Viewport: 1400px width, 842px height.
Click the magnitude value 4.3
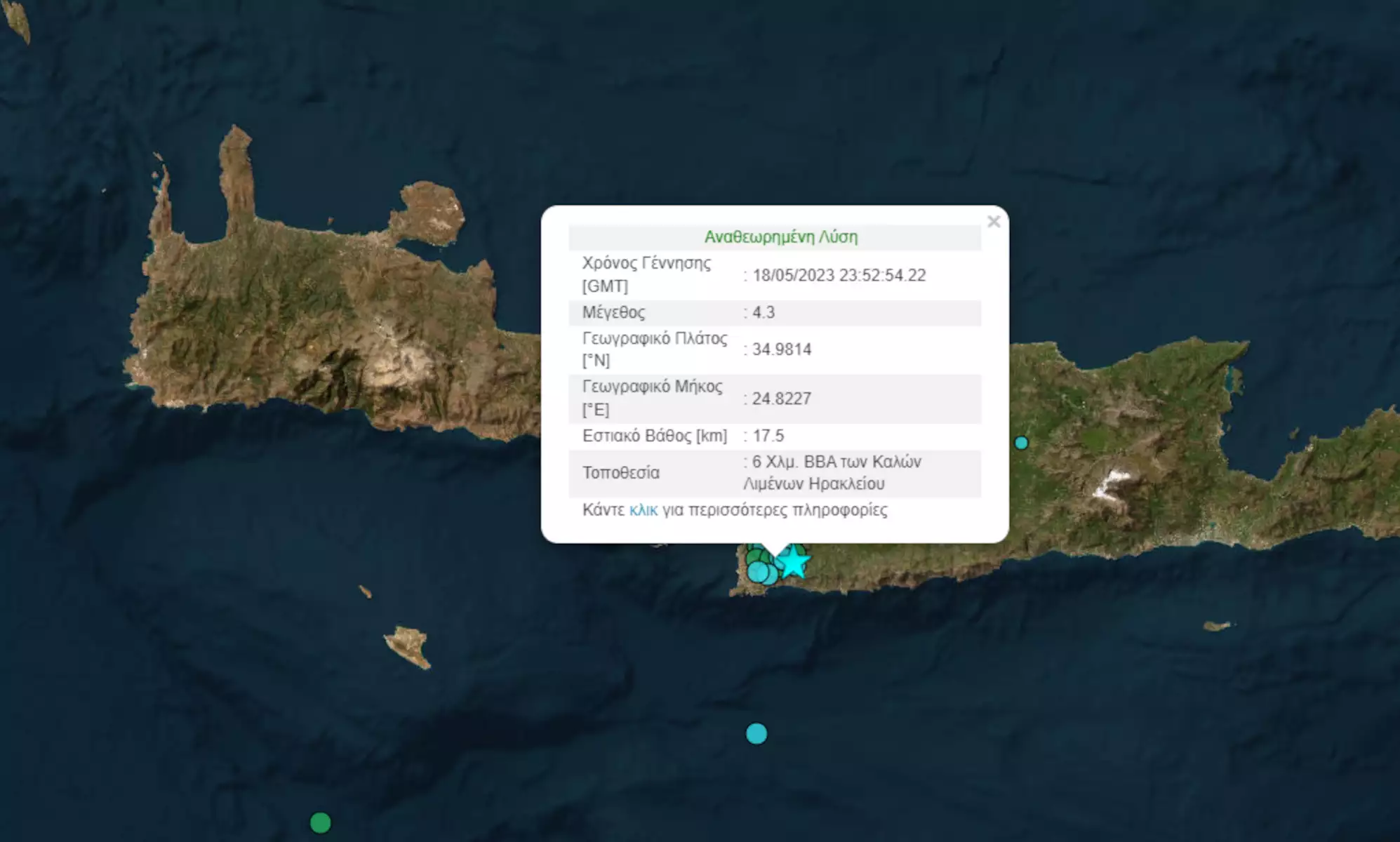point(764,312)
